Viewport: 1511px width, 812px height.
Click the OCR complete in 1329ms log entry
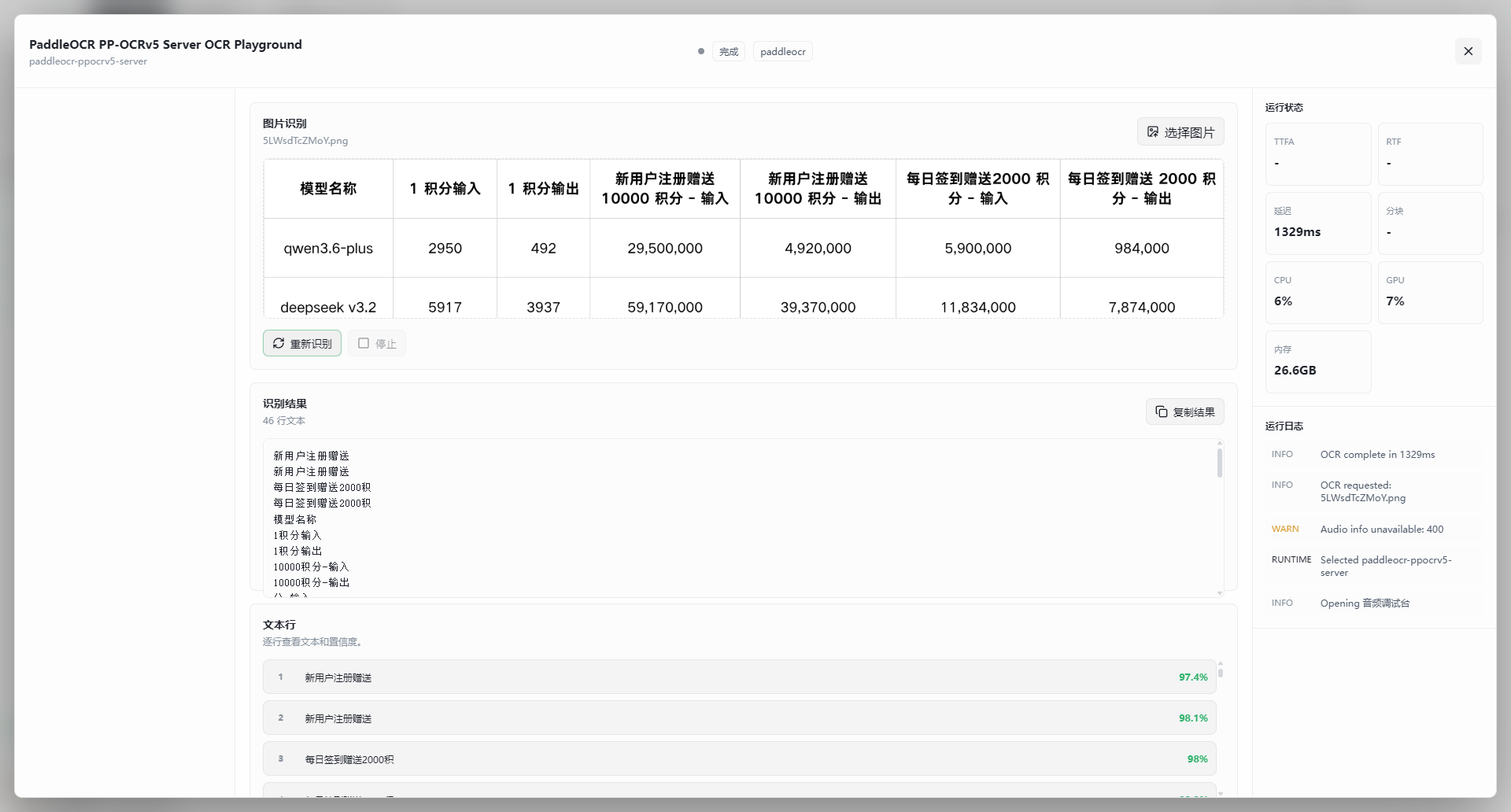tap(1374, 455)
